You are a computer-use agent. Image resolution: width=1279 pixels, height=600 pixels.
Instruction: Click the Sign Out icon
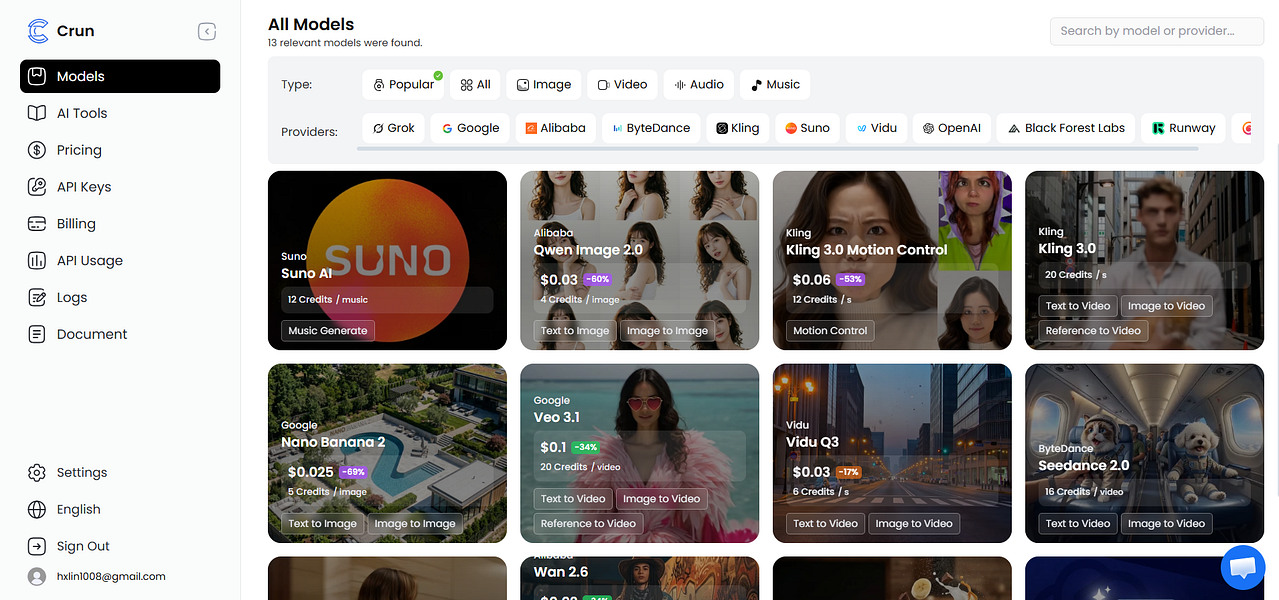pyautogui.click(x=37, y=546)
